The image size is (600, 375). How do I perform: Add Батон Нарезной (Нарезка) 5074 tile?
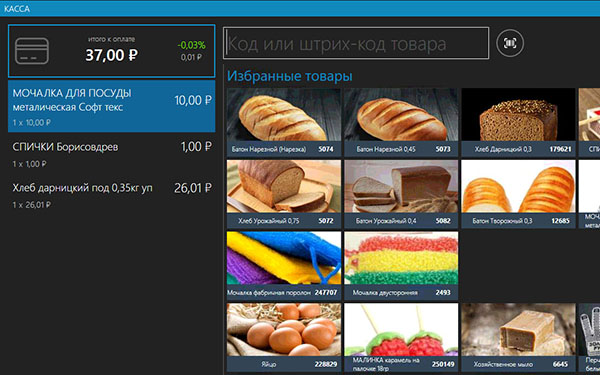coord(284,122)
